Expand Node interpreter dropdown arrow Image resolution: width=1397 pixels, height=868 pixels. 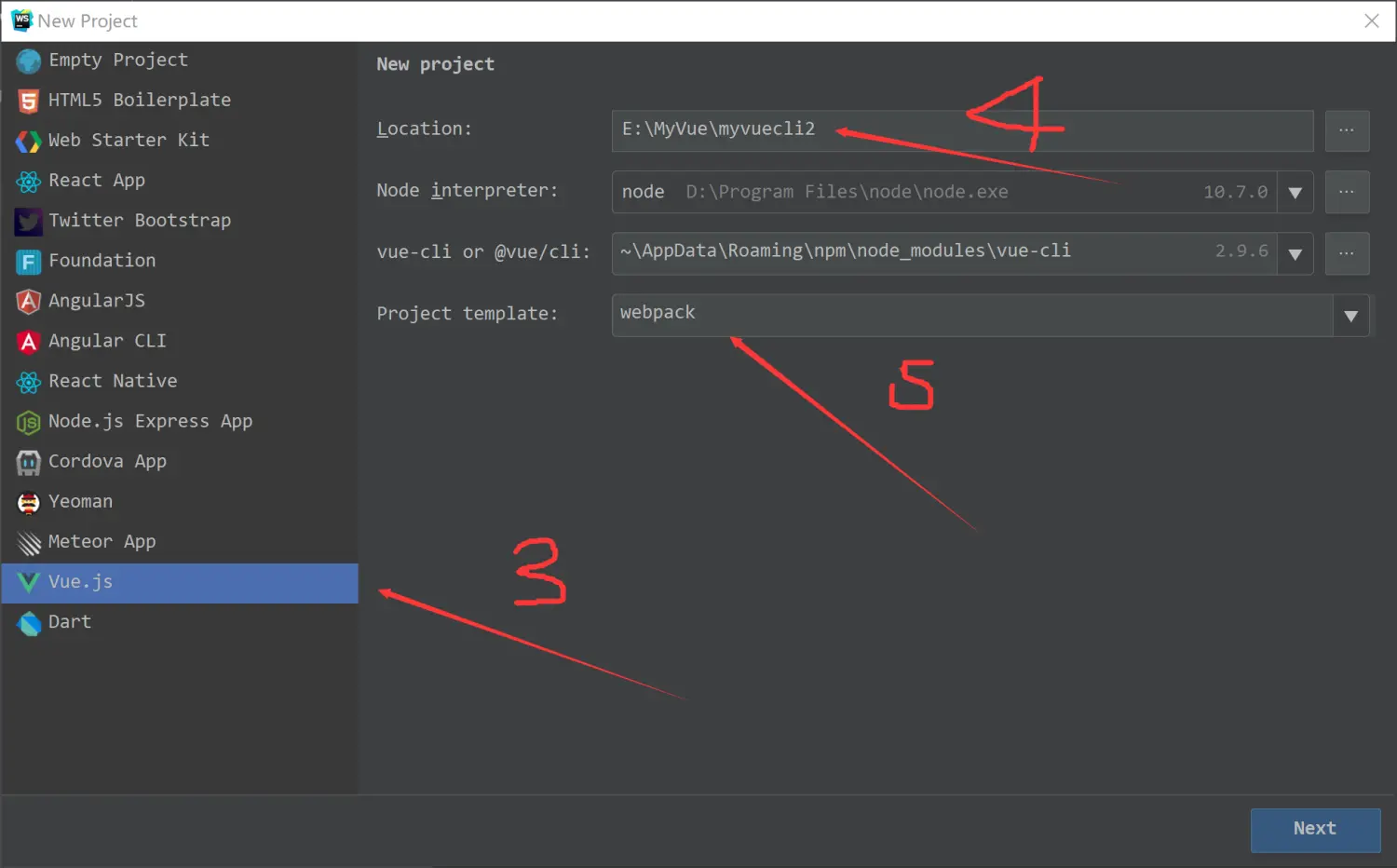pyautogui.click(x=1295, y=193)
